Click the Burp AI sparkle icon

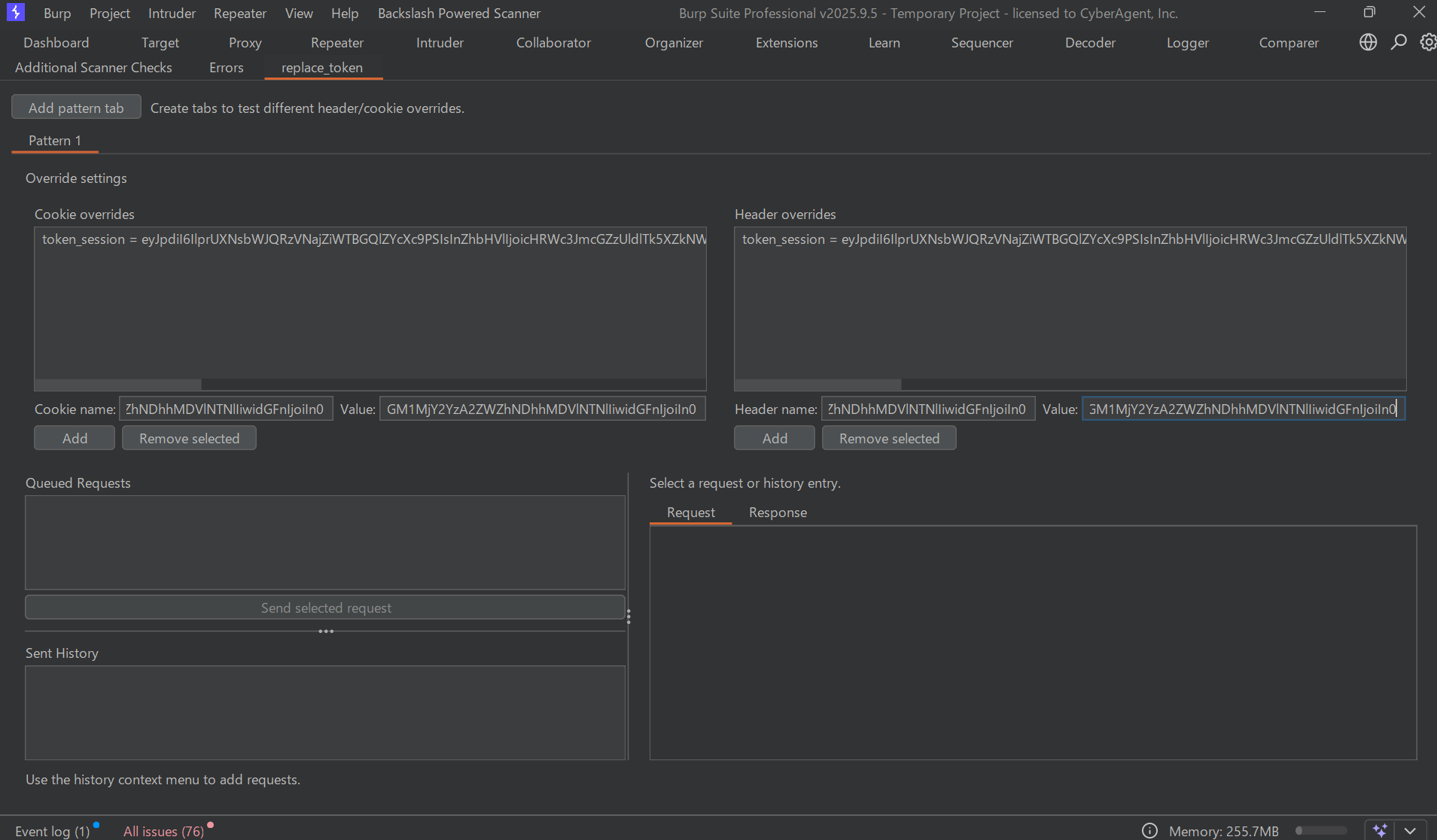[1380, 830]
